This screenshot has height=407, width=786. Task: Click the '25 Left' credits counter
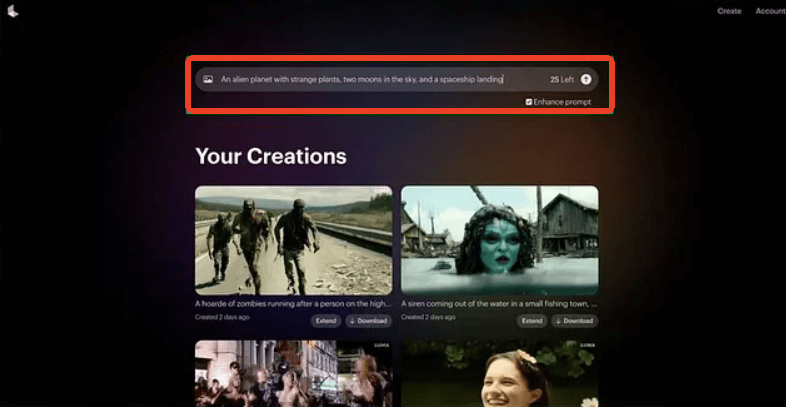coord(561,80)
